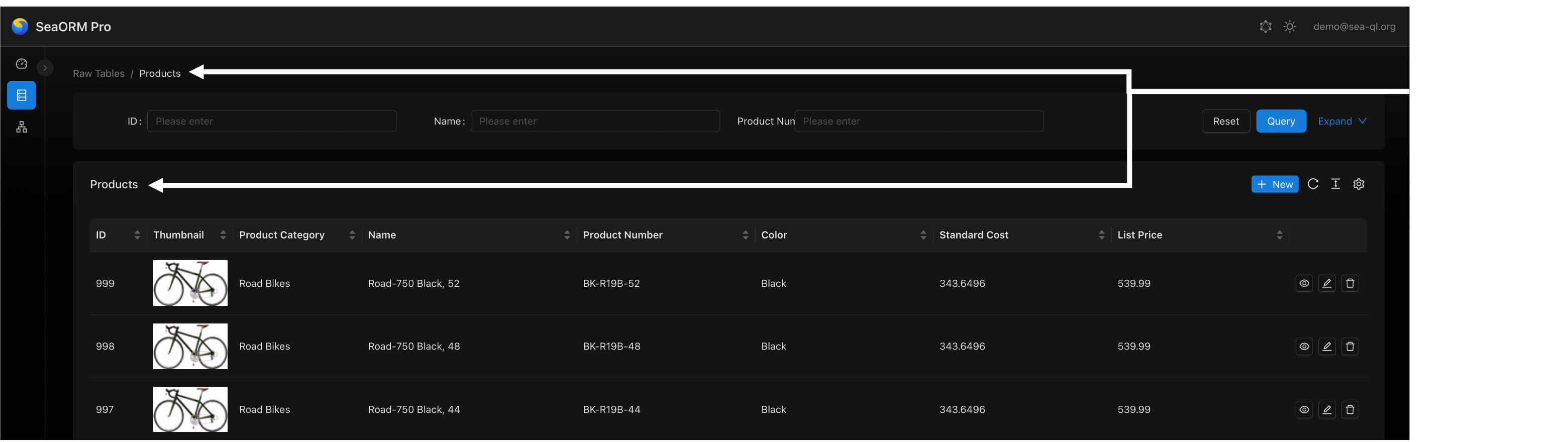The image size is (1568, 442).
Task: Expand the search filter form
Action: click(1341, 121)
